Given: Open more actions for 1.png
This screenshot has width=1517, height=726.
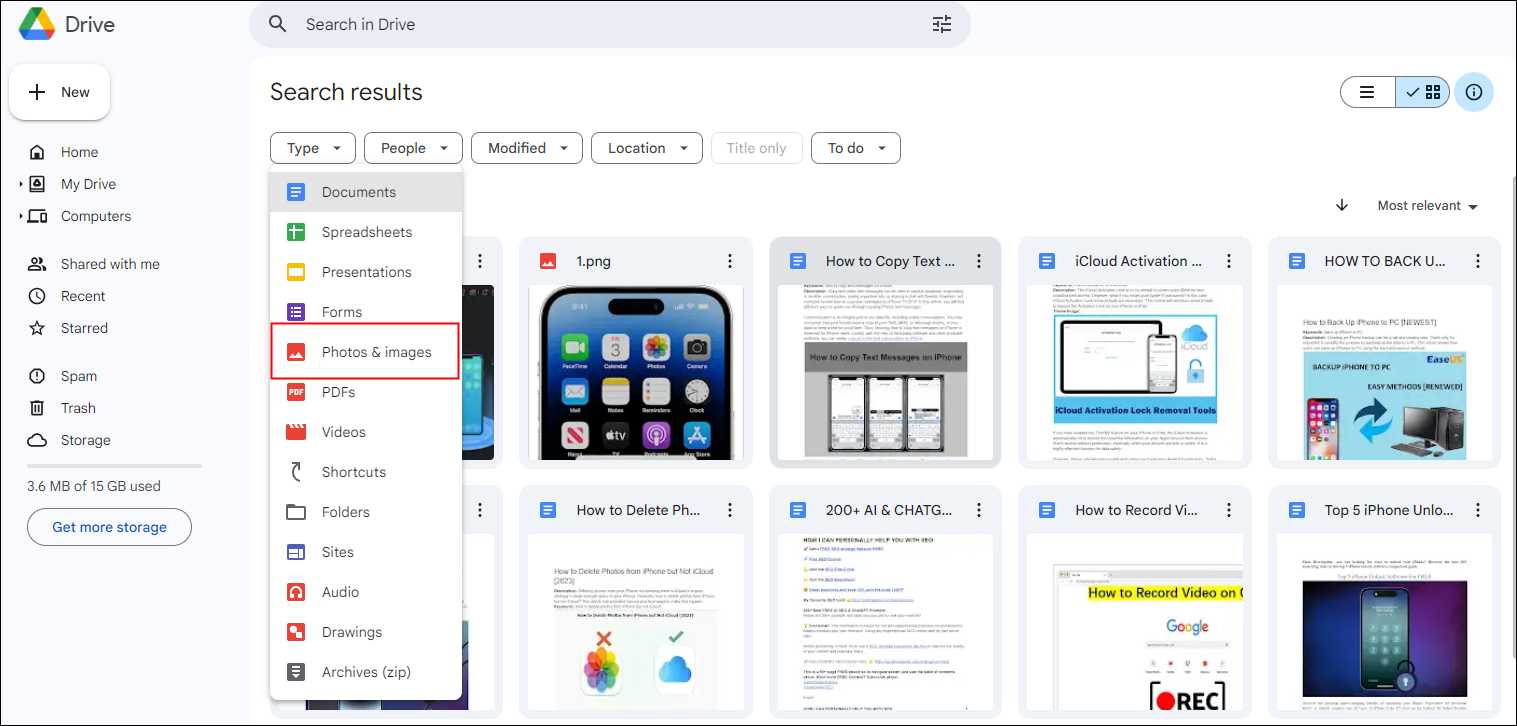Looking at the screenshot, I should point(730,261).
